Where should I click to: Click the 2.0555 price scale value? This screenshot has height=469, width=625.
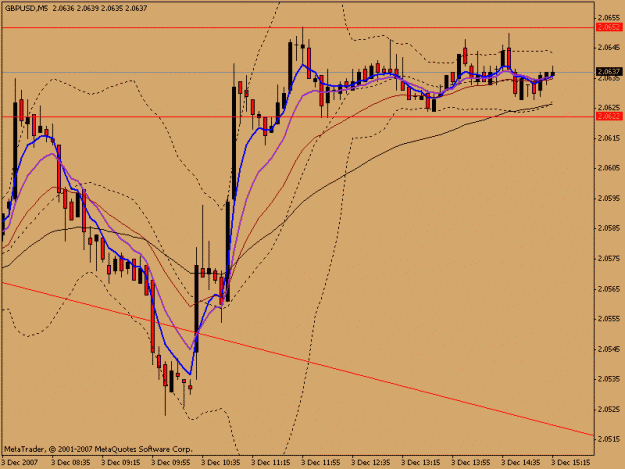(x=609, y=319)
